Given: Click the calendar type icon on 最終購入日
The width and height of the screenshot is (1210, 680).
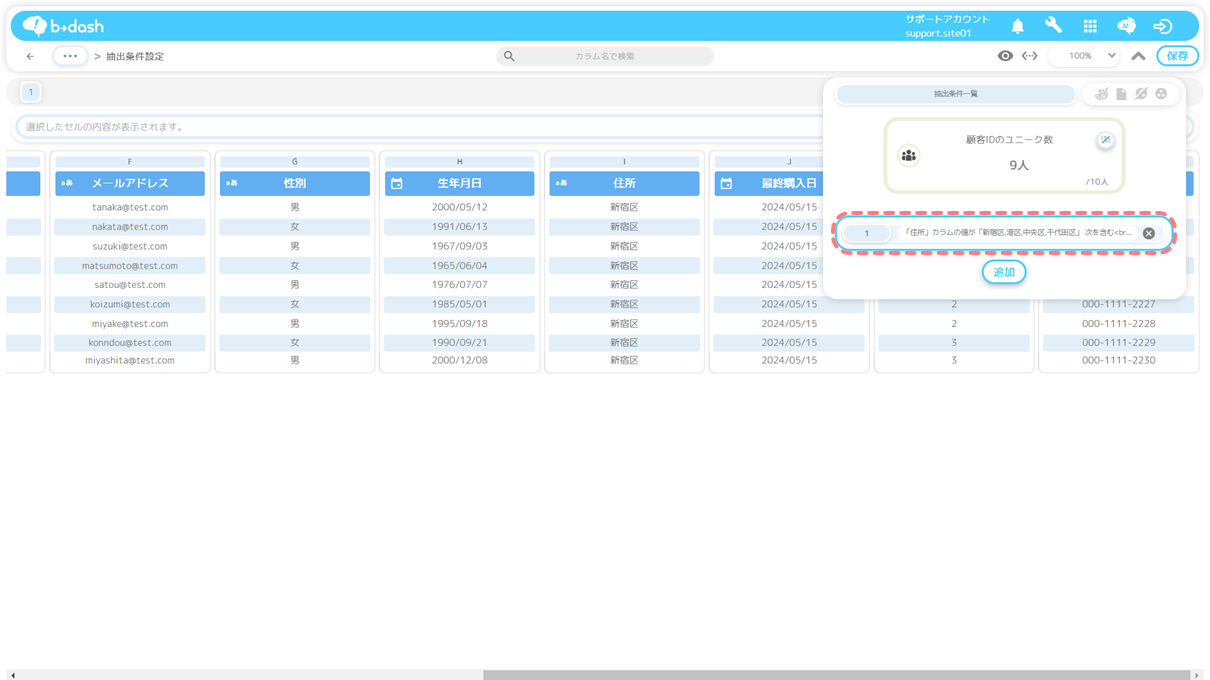Looking at the screenshot, I should coord(726,184).
